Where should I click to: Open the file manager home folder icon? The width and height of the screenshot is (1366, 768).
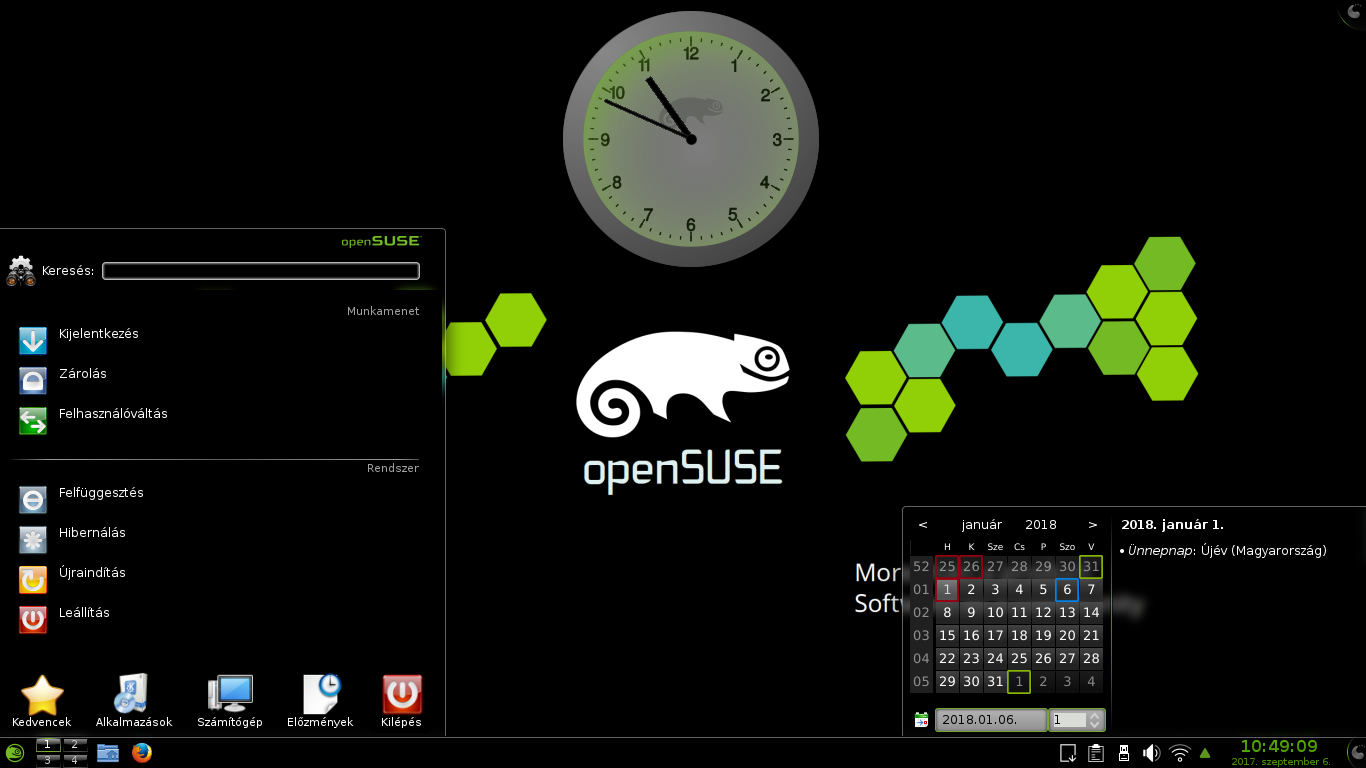(108, 753)
